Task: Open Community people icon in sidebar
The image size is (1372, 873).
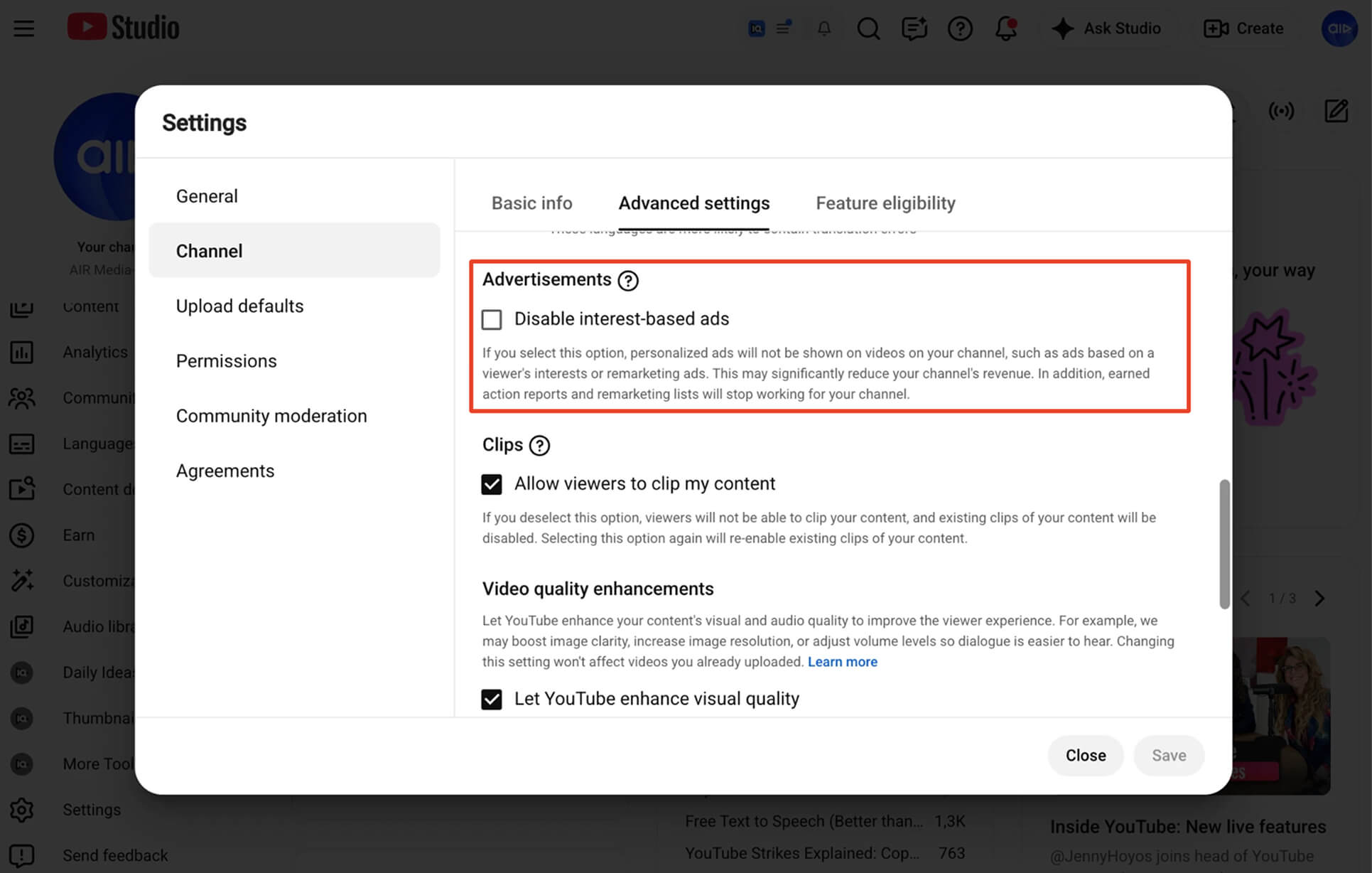Action: (x=21, y=397)
